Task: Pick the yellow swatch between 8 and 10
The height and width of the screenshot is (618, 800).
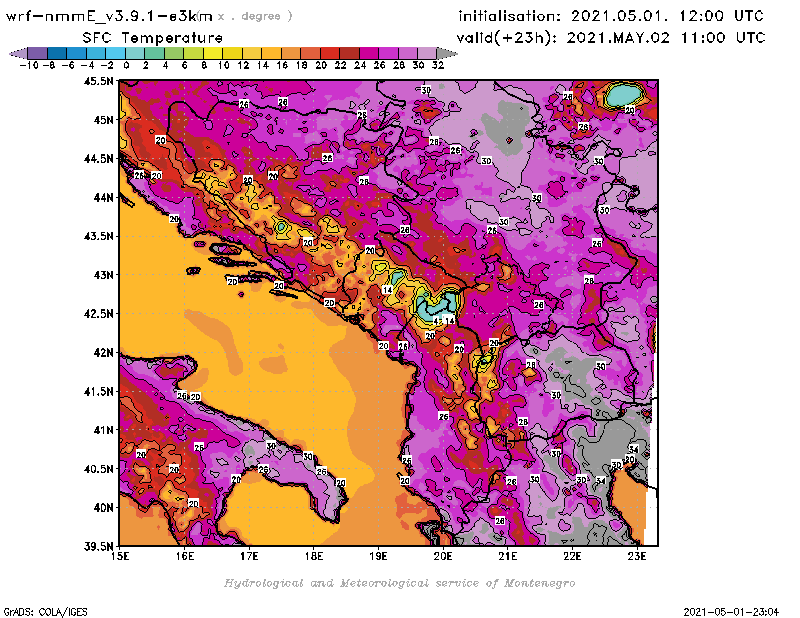Action: point(212,53)
